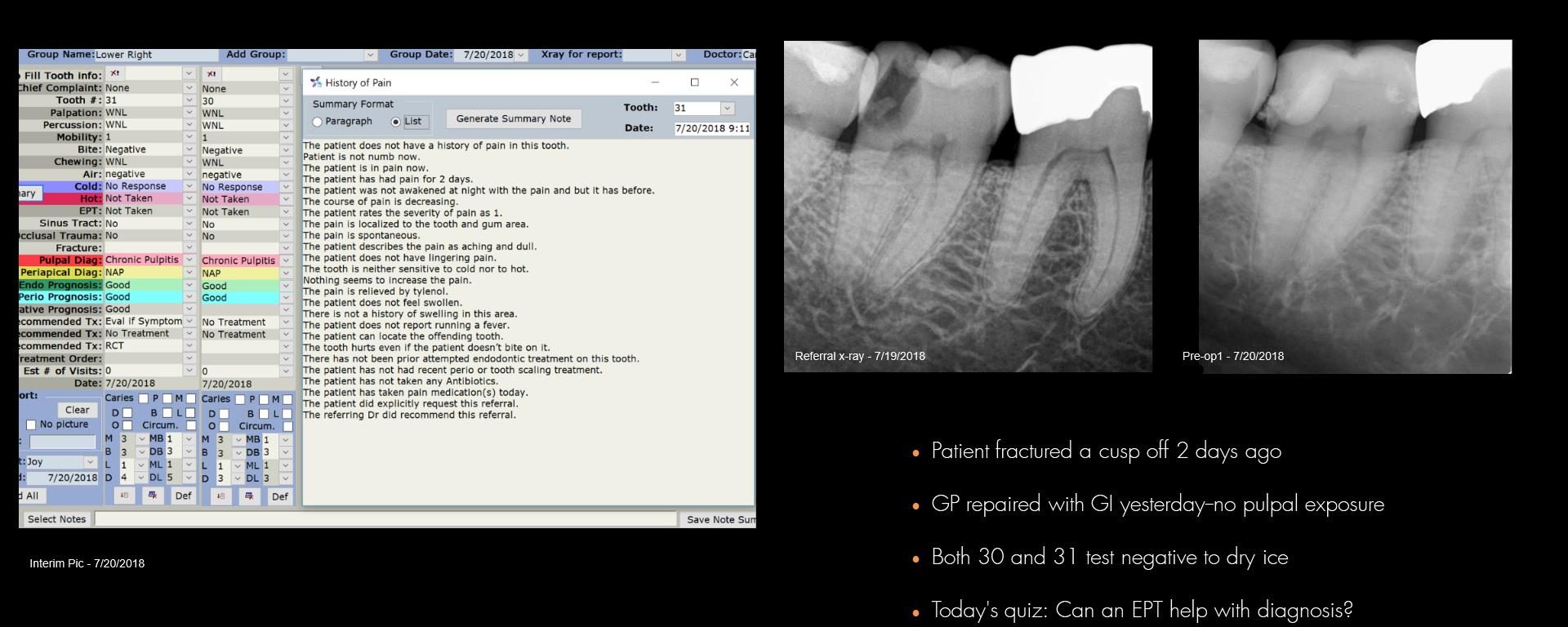Minimize the History of Pain window
Viewport: 1568px width, 627px height.
click(x=655, y=82)
